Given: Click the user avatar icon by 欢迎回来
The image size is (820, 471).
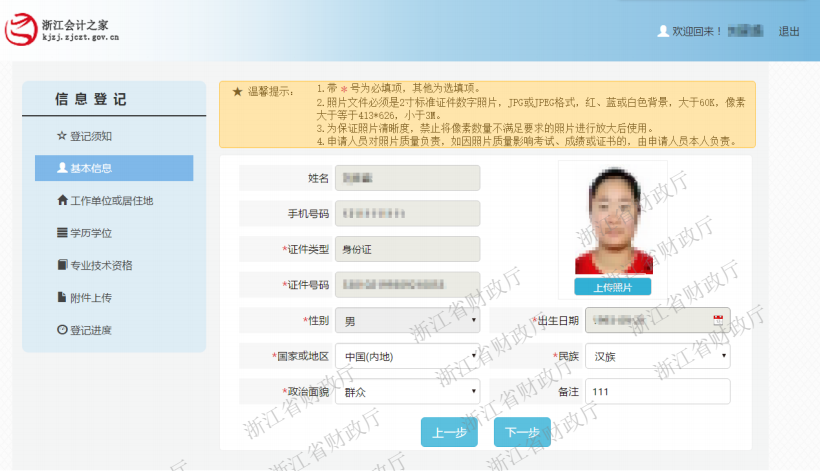Looking at the screenshot, I should pos(662,31).
